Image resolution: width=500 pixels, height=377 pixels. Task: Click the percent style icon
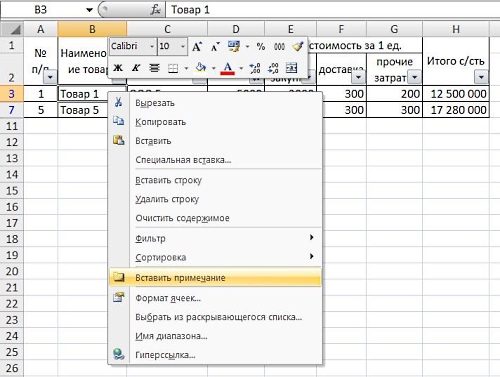coord(261,46)
